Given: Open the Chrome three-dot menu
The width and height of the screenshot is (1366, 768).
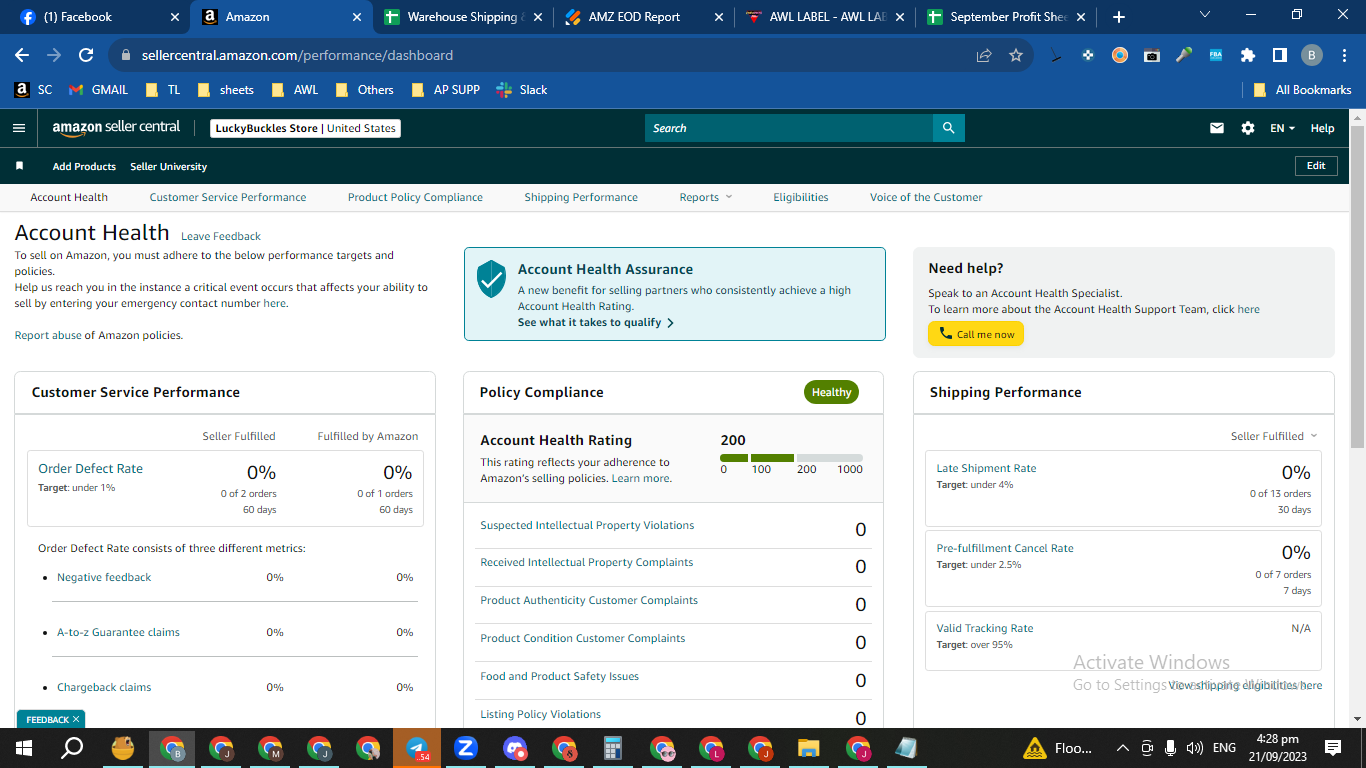Looking at the screenshot, I should pyautogui.click(x=1343, y=55).
